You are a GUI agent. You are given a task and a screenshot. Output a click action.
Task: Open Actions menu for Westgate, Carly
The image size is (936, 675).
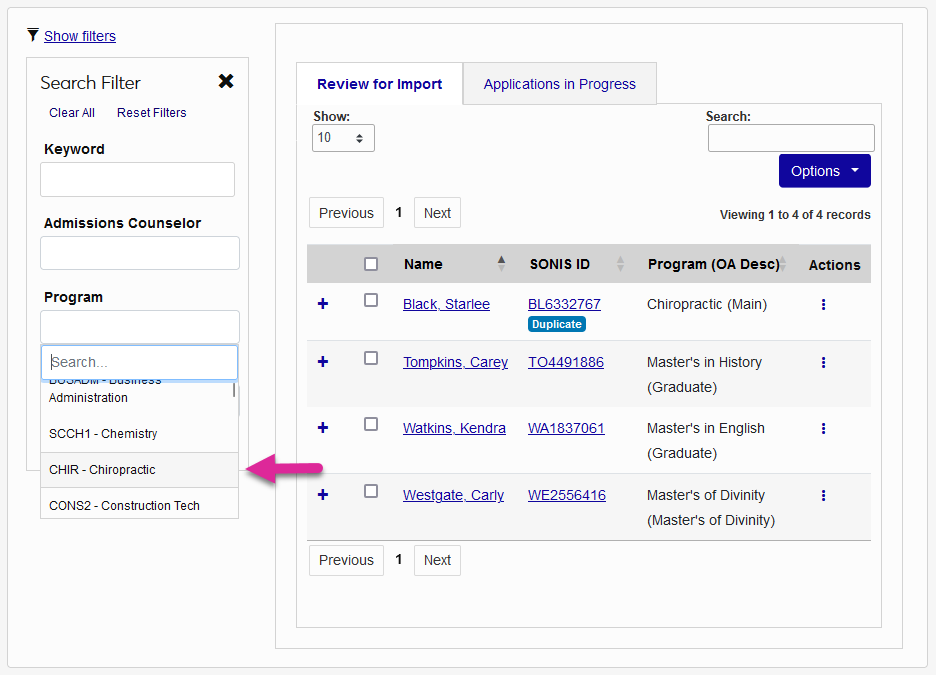(823, 495)
